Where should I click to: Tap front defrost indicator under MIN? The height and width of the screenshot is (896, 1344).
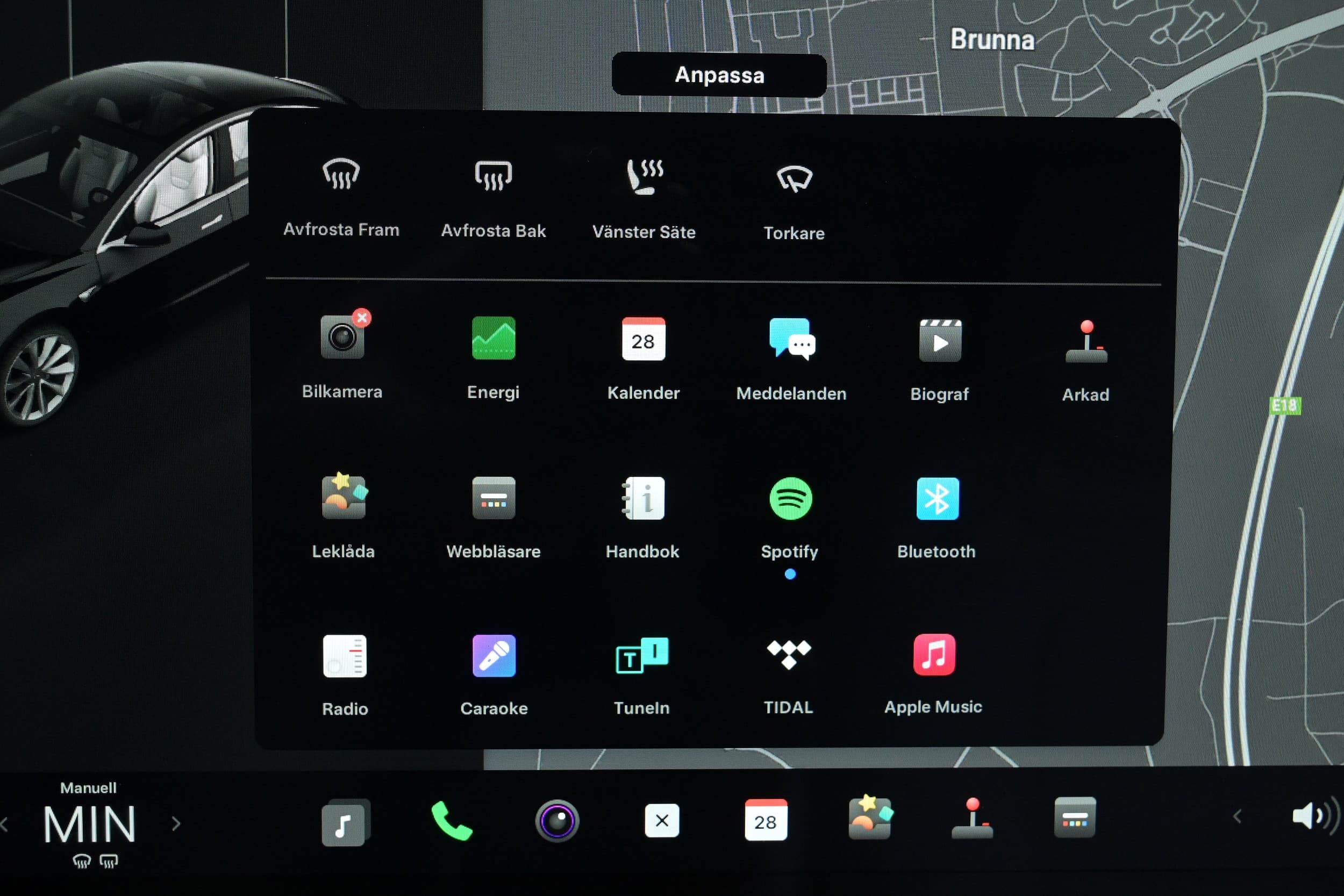tap(82, 861)
